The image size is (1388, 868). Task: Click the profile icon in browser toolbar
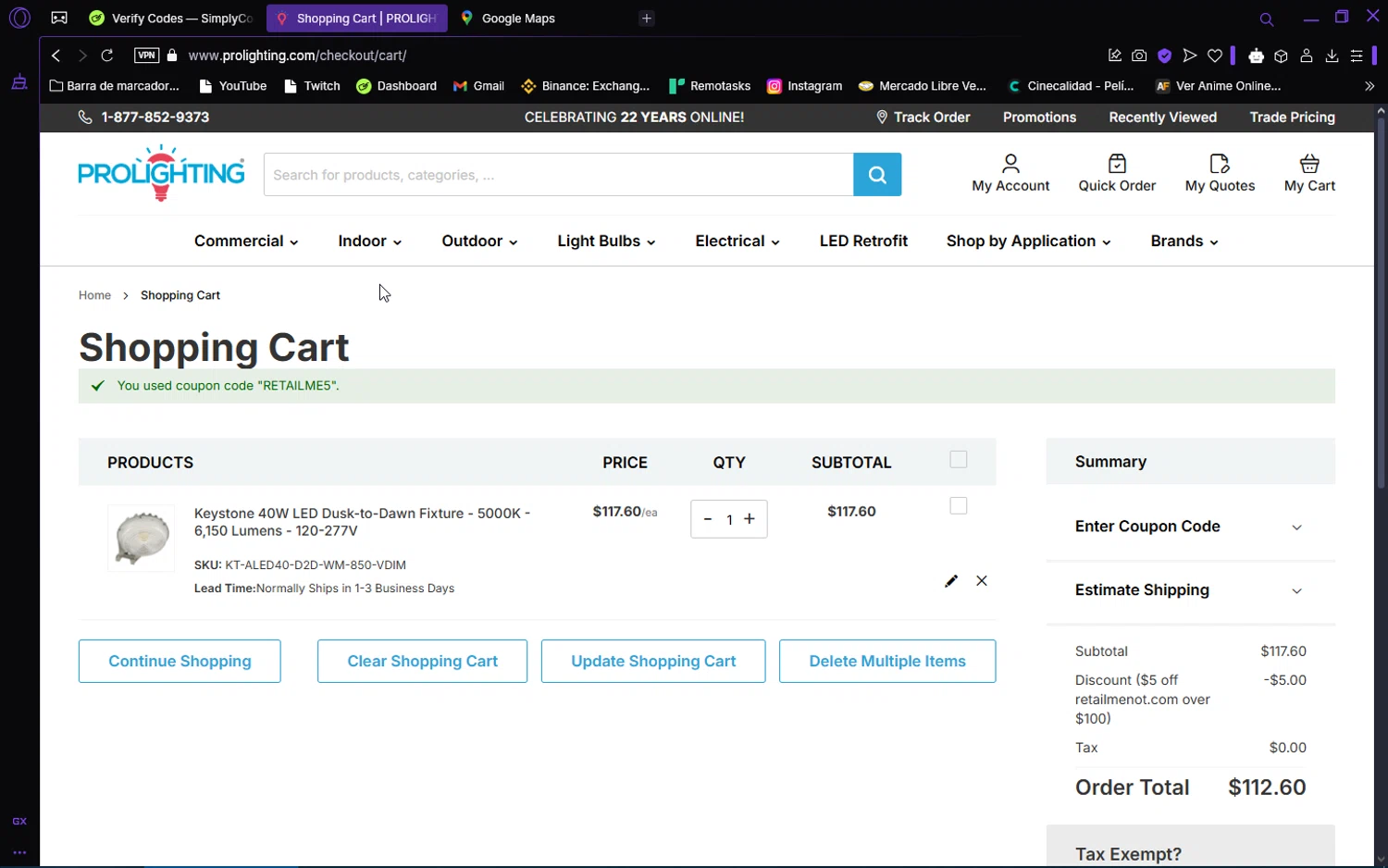(1307, 56)
